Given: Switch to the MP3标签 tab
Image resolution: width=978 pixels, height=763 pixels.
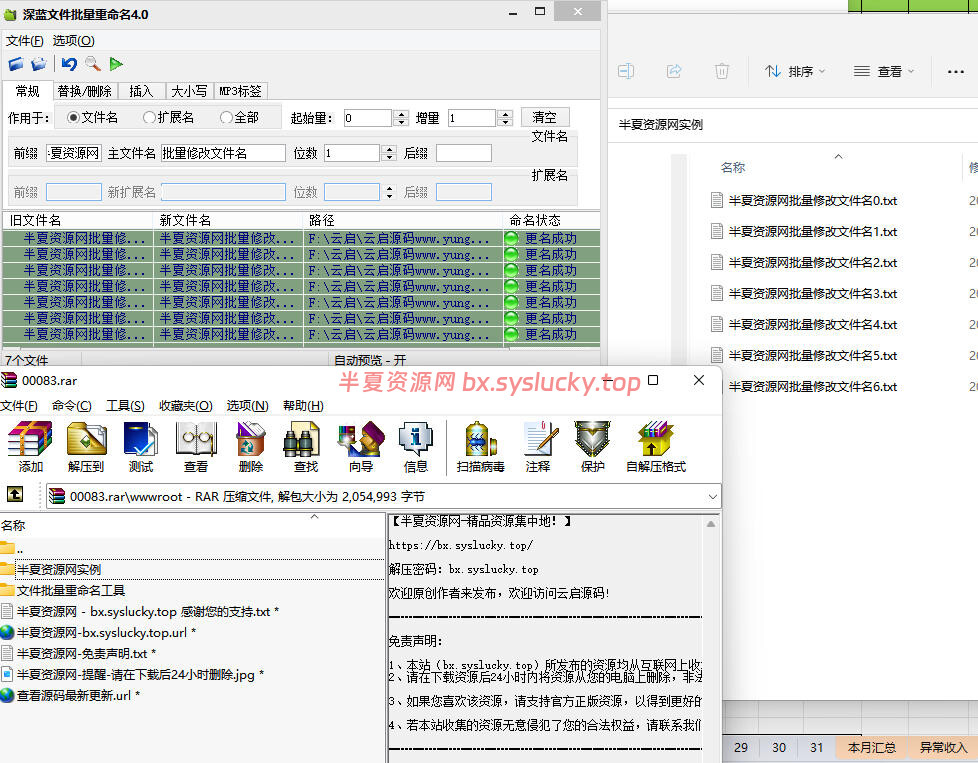Looking at the screenshot, I should point(241,91).
